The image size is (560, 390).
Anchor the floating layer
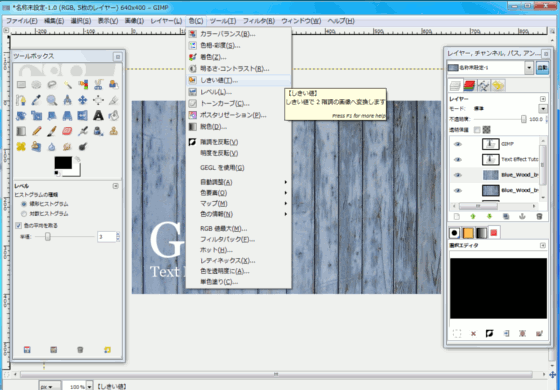click(x=522, y=216)
